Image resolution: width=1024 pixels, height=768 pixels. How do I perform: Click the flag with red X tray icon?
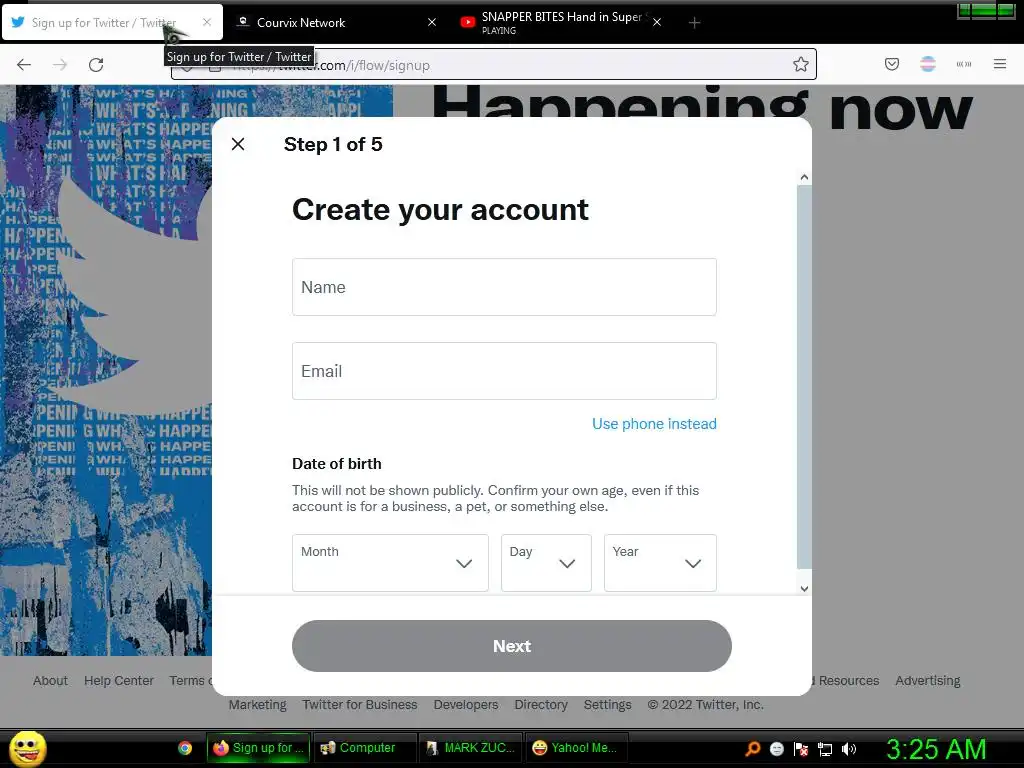point(801,749)
